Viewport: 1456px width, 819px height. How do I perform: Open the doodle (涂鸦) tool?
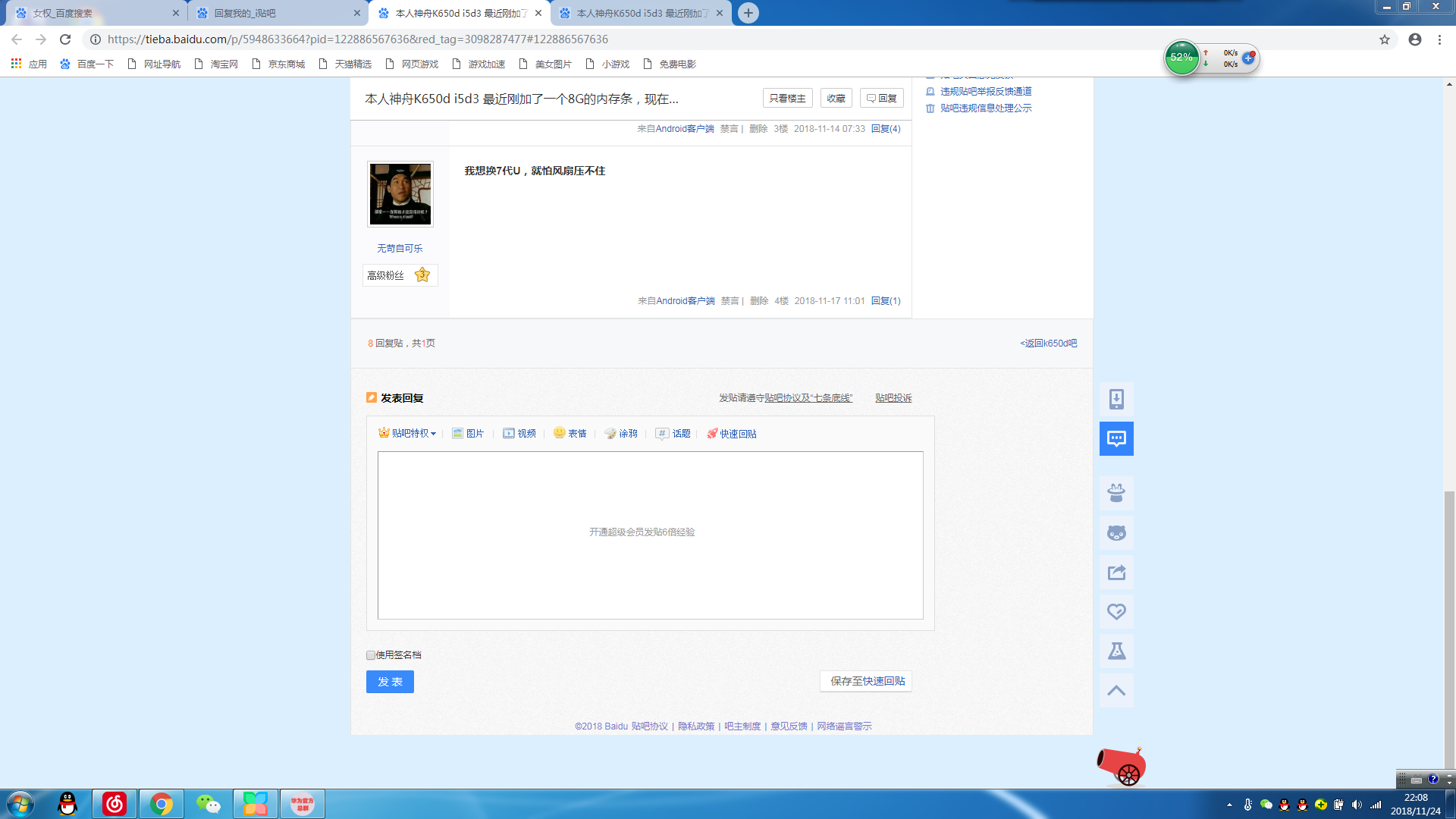click(x=620, y=433)
